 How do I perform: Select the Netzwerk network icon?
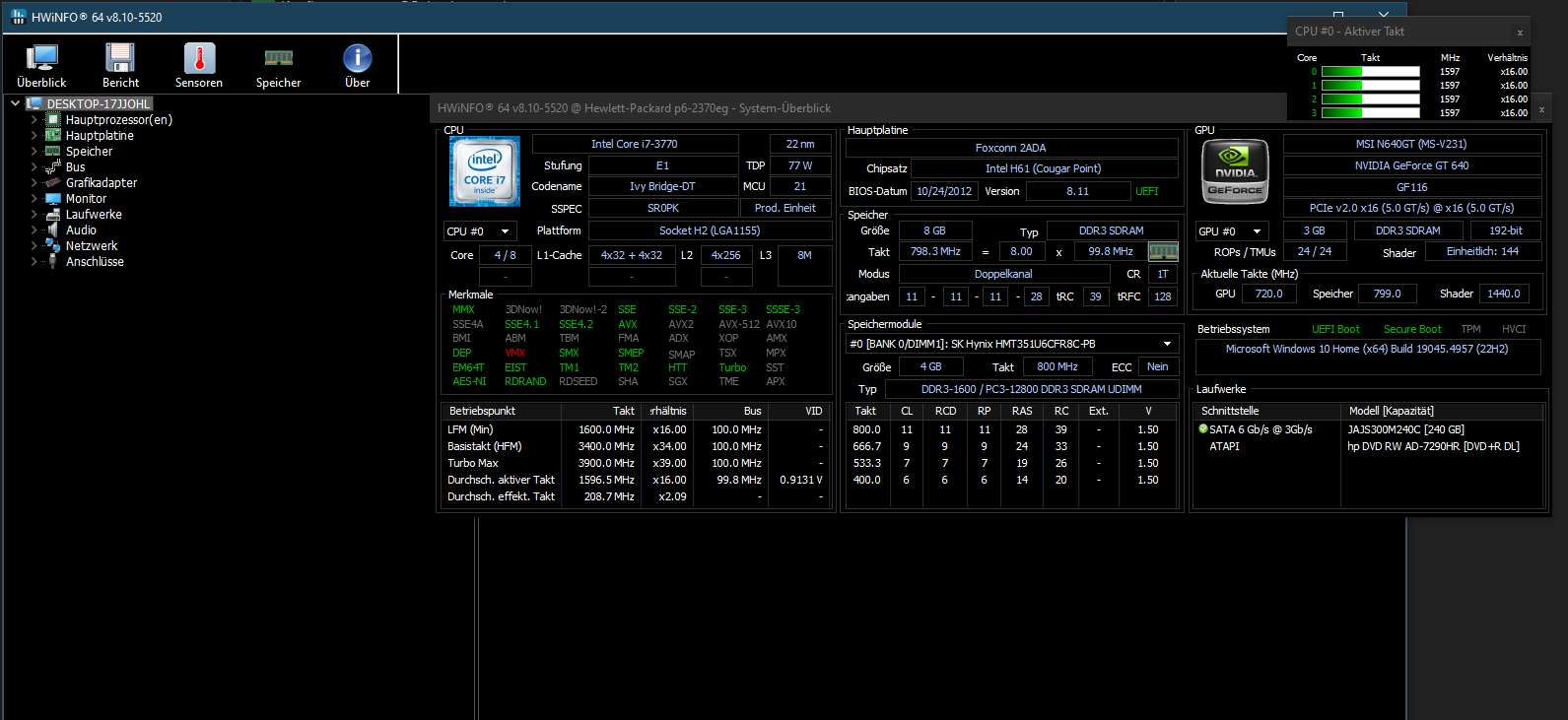coord(53,245)
